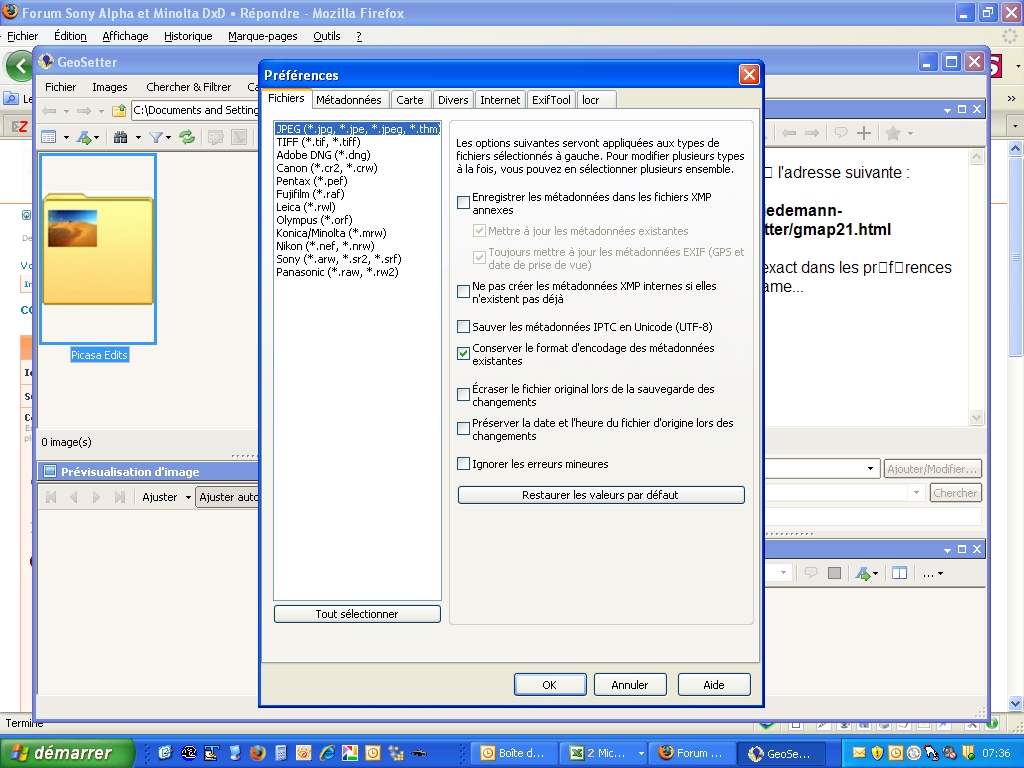Open the filter funnel dropdown arrow
Image resolution: width=1024 pixels, height=768 pixels.
168,138
